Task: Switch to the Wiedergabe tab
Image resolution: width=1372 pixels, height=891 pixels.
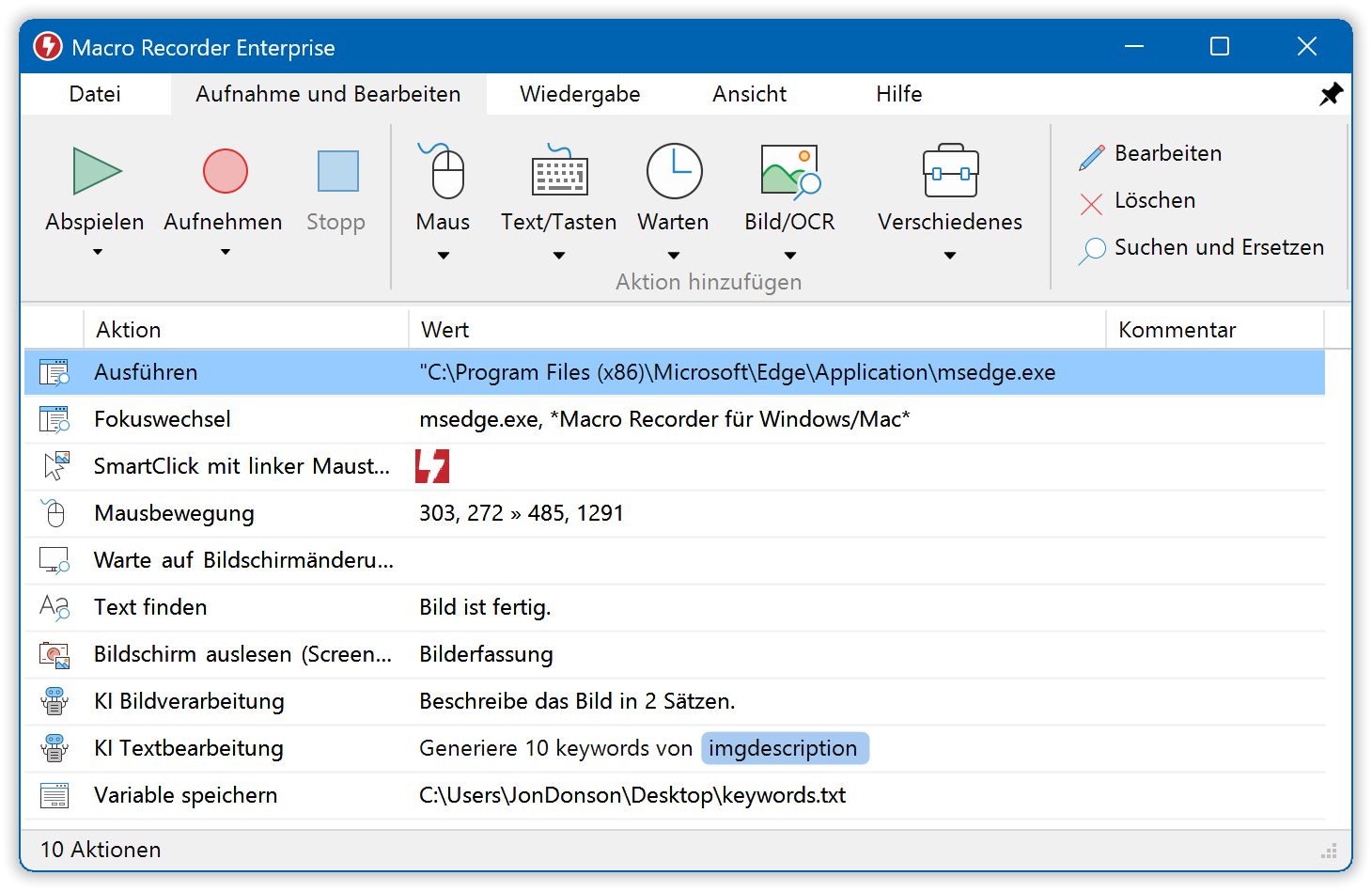Action: [580, 93]
